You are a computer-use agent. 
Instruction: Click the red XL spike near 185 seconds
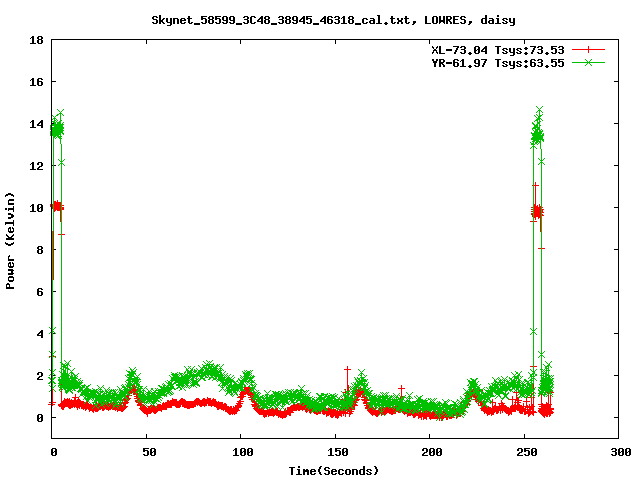pos(401,391)
